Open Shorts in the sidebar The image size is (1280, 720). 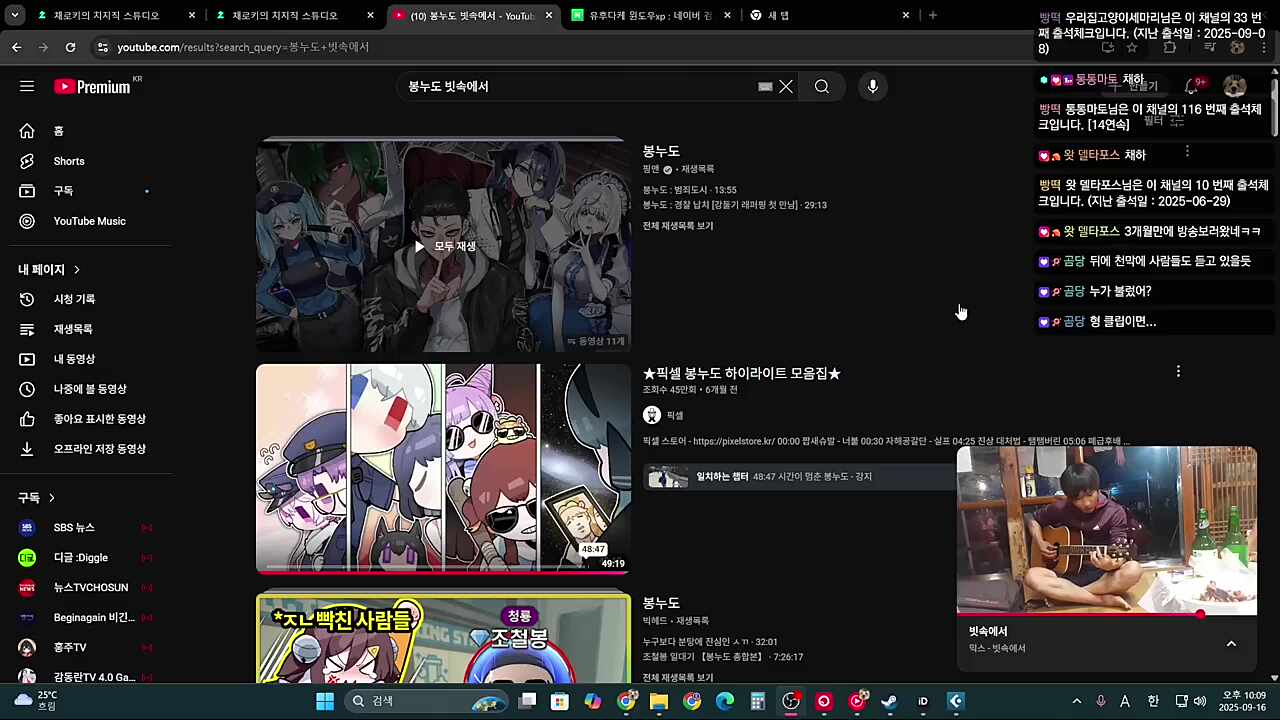(x=69, y=161)
